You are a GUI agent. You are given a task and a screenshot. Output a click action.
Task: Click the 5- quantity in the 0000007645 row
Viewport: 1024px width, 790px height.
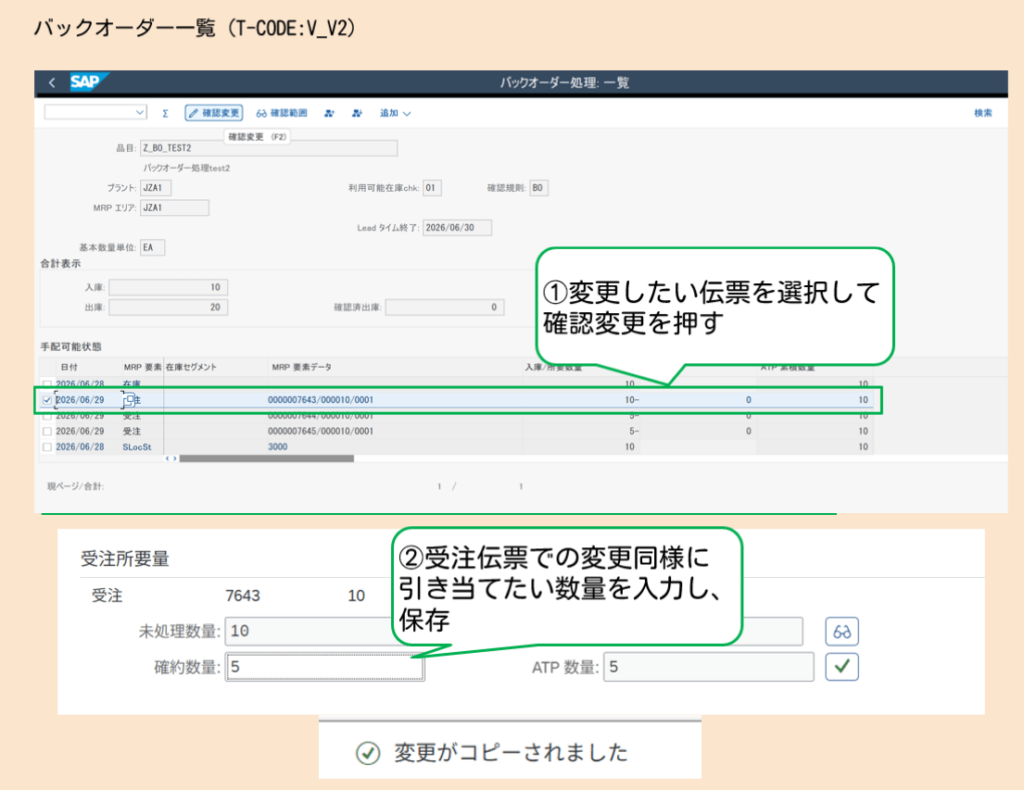(634, 431)
